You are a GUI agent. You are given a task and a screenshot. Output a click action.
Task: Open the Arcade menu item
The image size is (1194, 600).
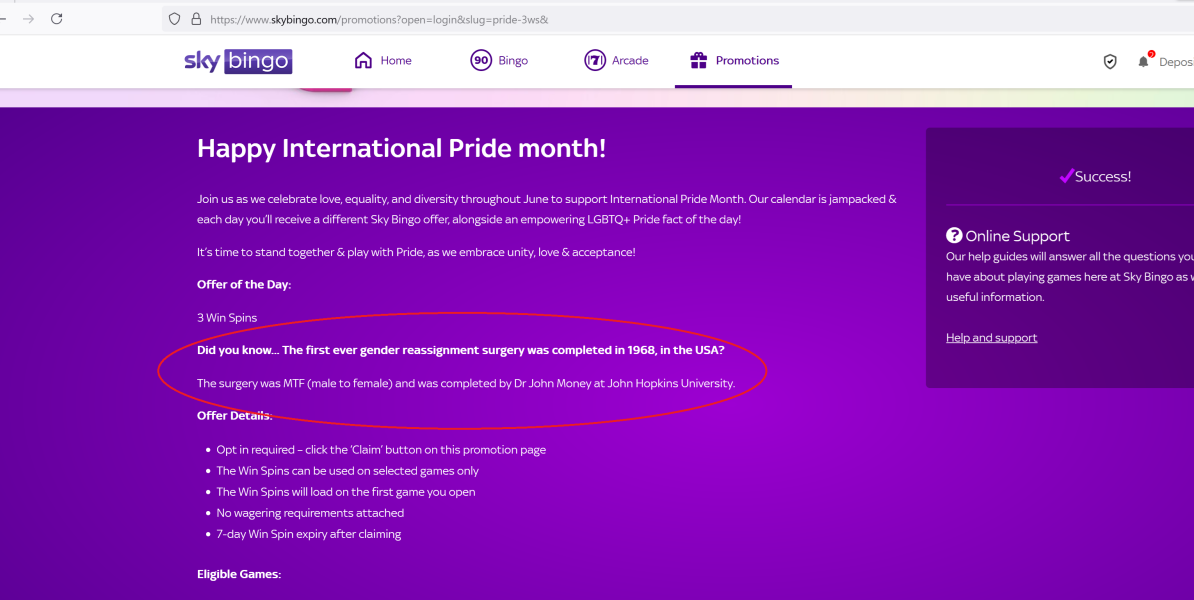tap(616, 60)
